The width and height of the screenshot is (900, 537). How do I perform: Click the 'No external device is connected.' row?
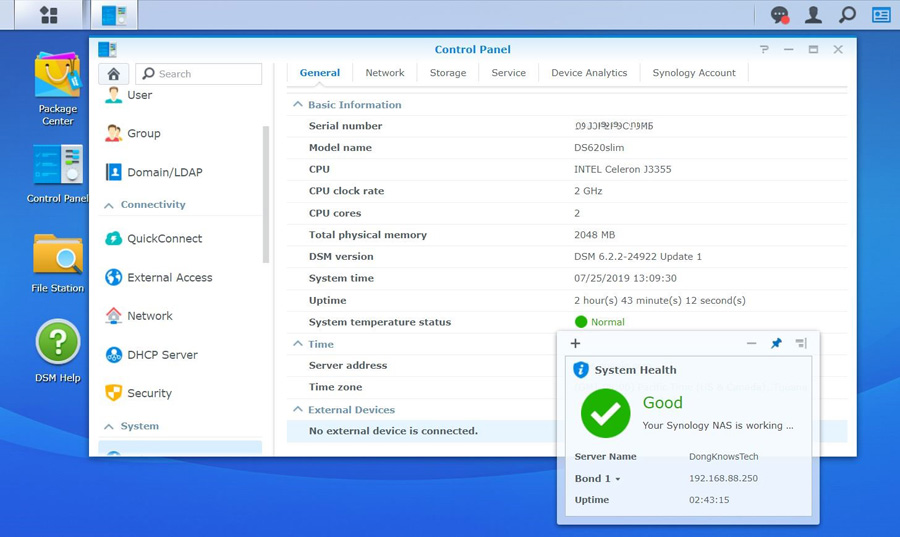567,431
